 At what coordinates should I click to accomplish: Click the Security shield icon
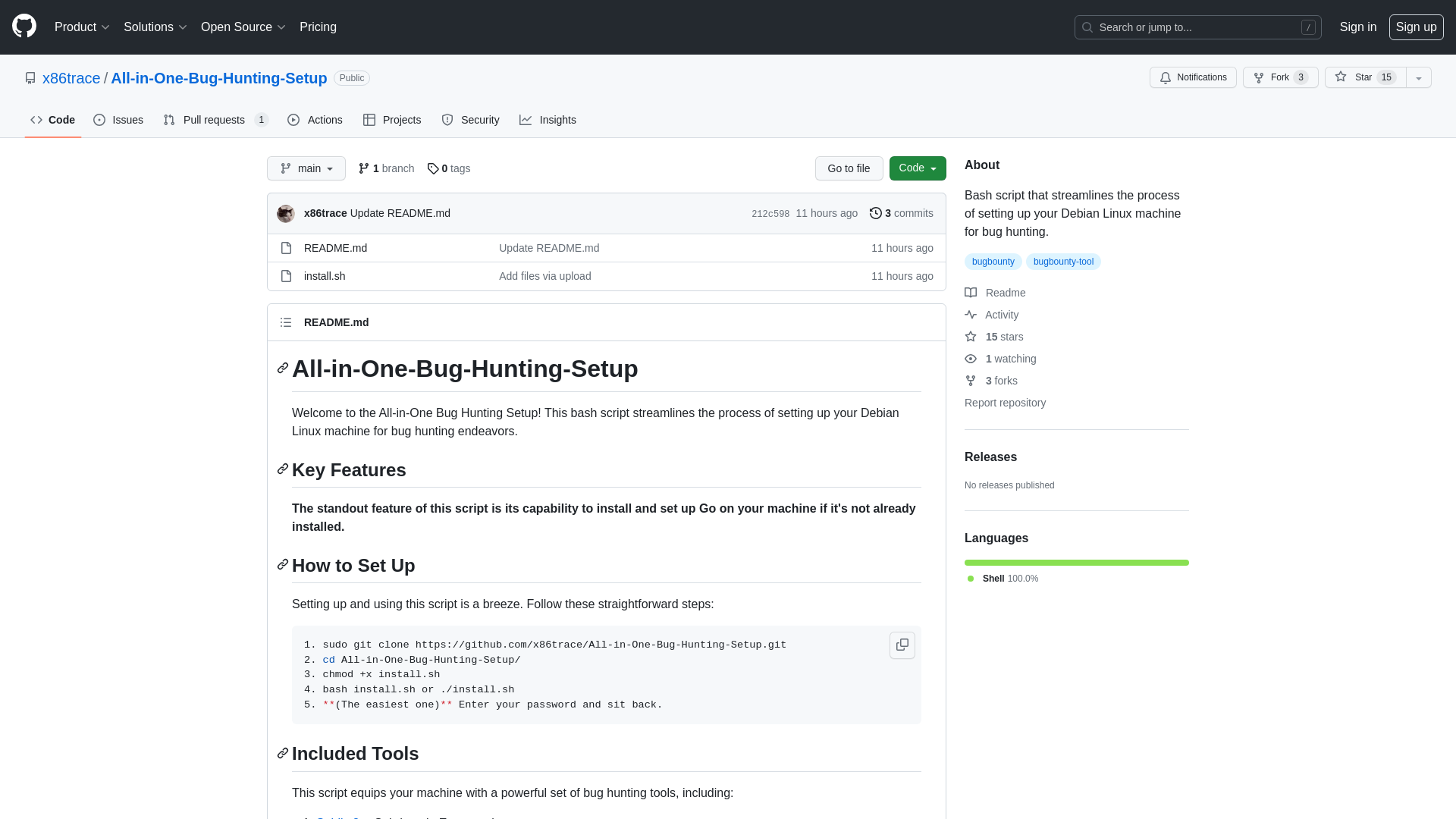(447, 120)
